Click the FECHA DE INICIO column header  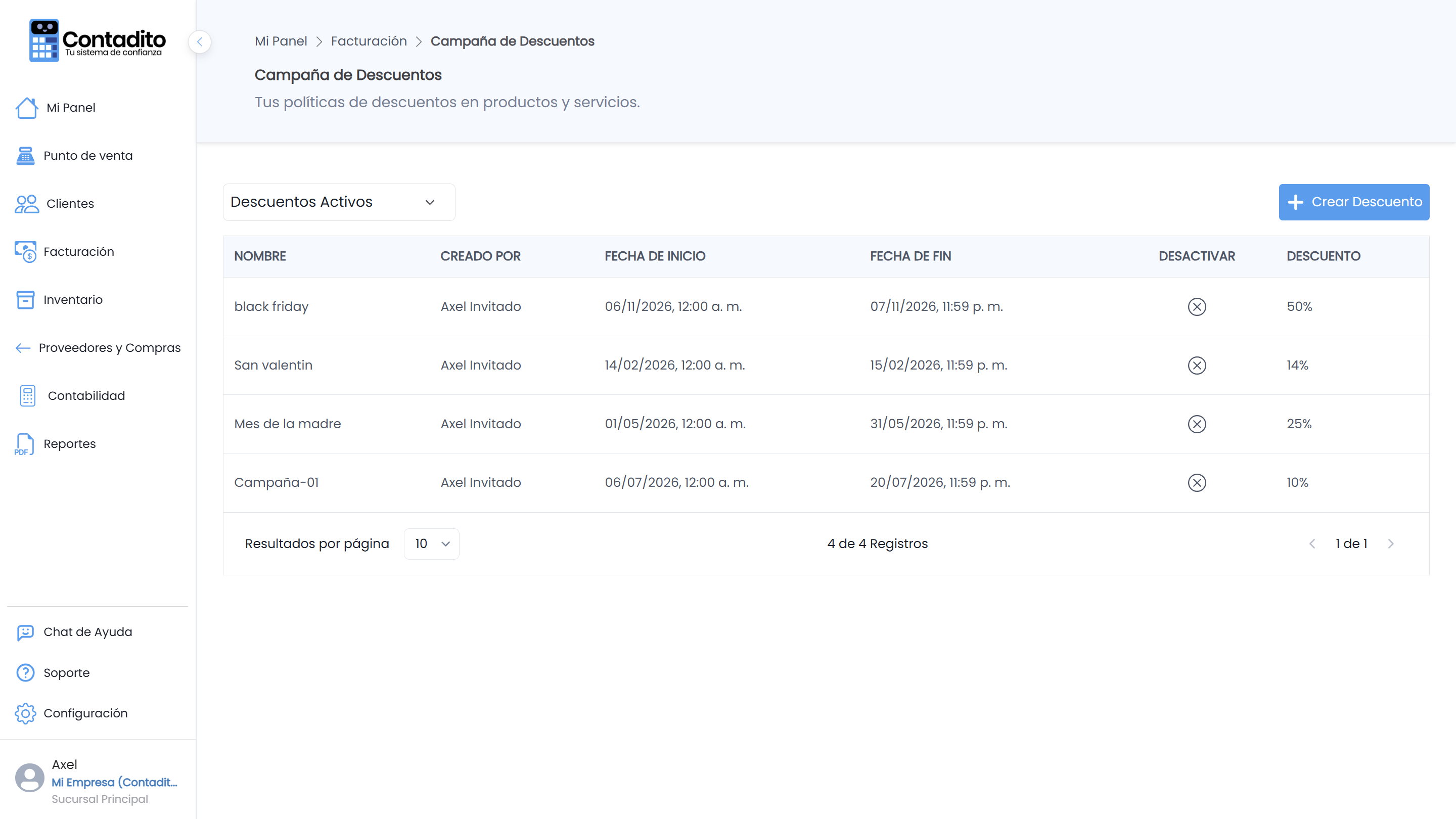click(x=655, y=257)
